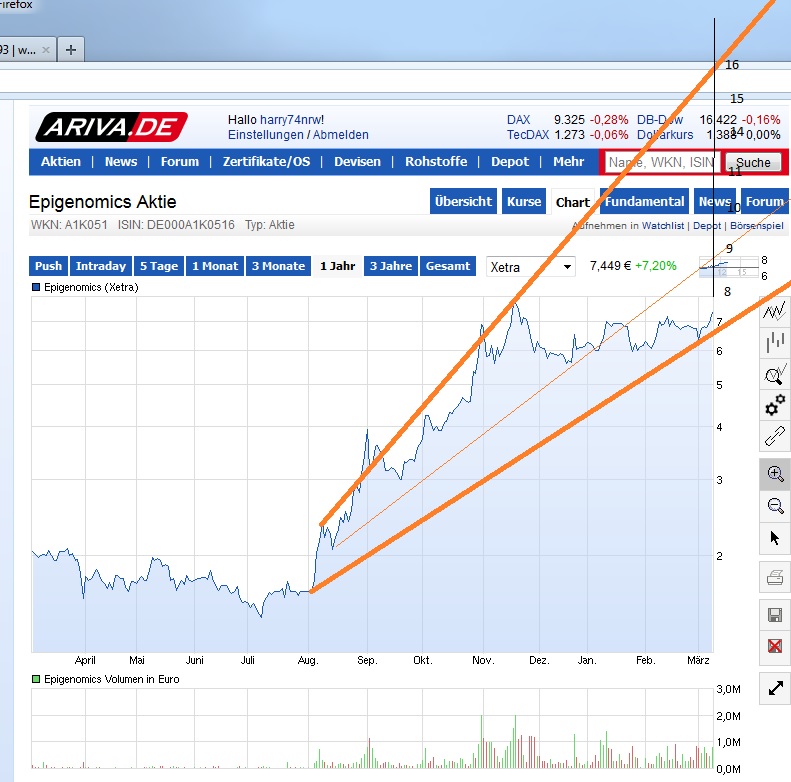Activate the zoom in magnifier tool
The width and height of the screenshot is (791, 782).
point(775,474)
